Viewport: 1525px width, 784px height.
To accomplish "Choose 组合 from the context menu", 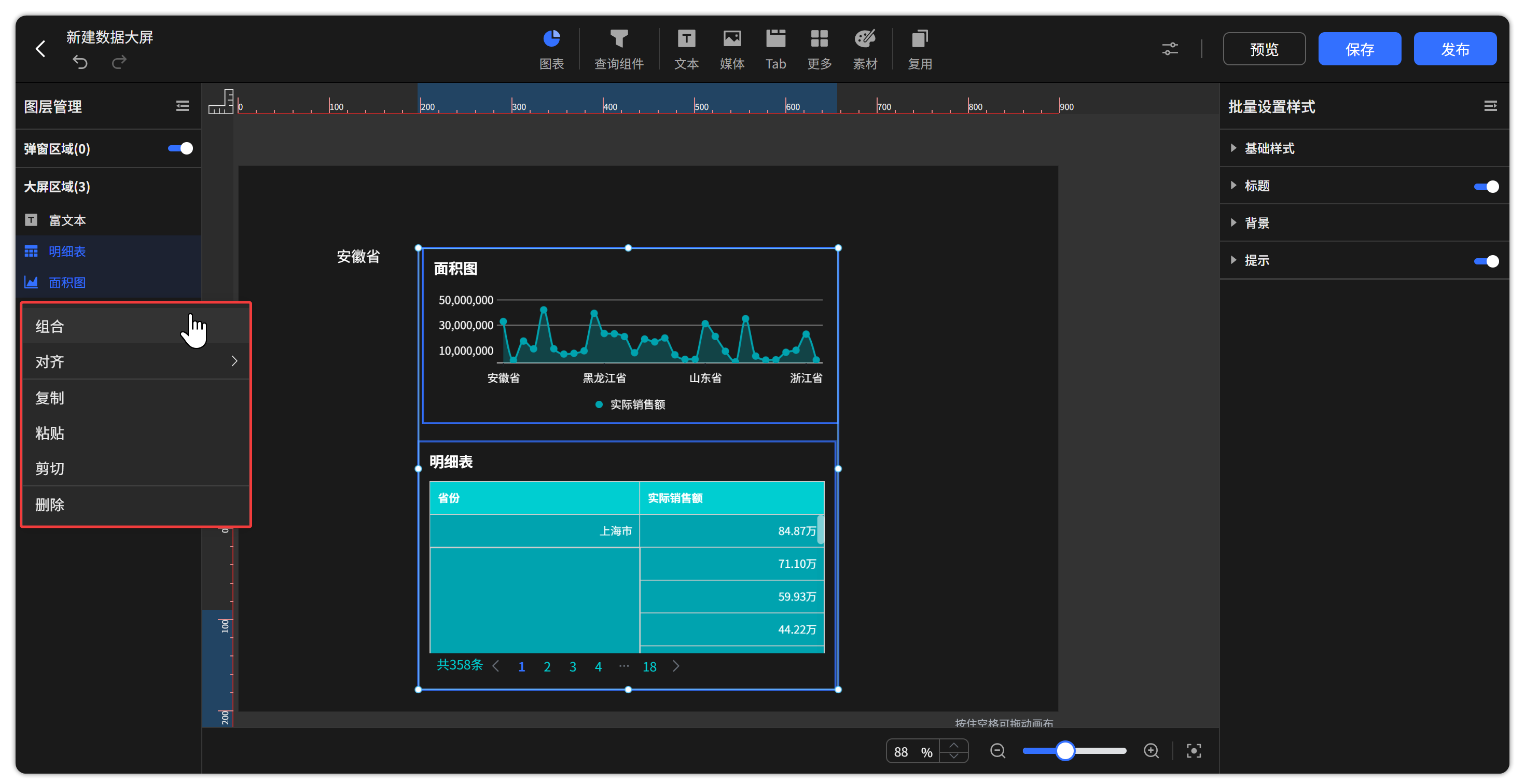I will [x=135, y=326].
